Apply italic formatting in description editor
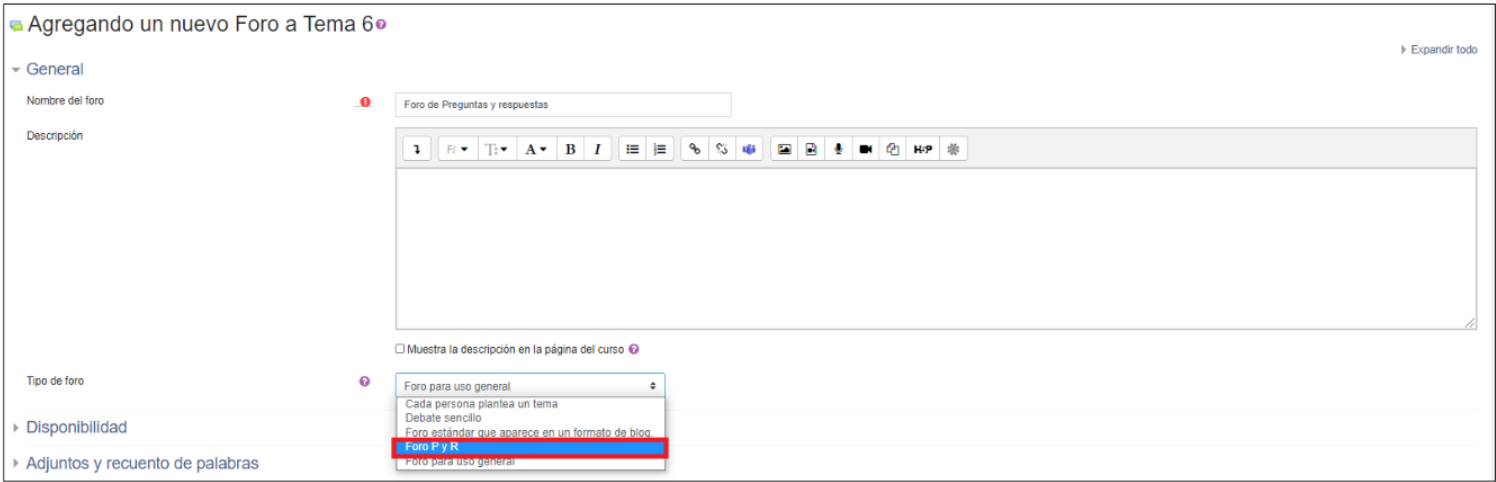The height and width of the screenshot is (482, 1496). point(597,150)
